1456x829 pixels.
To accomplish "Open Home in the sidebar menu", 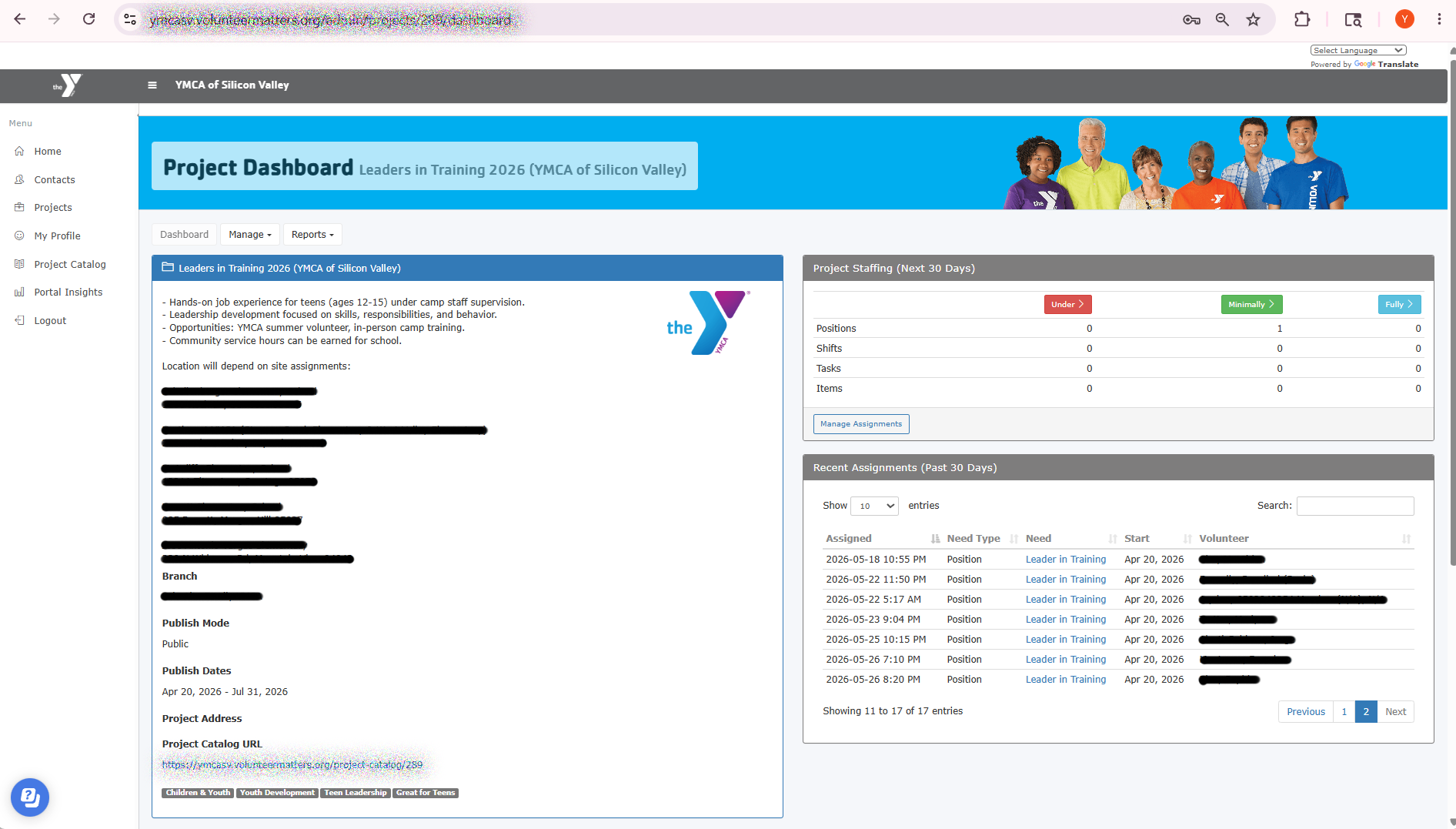I will (48, 152).
